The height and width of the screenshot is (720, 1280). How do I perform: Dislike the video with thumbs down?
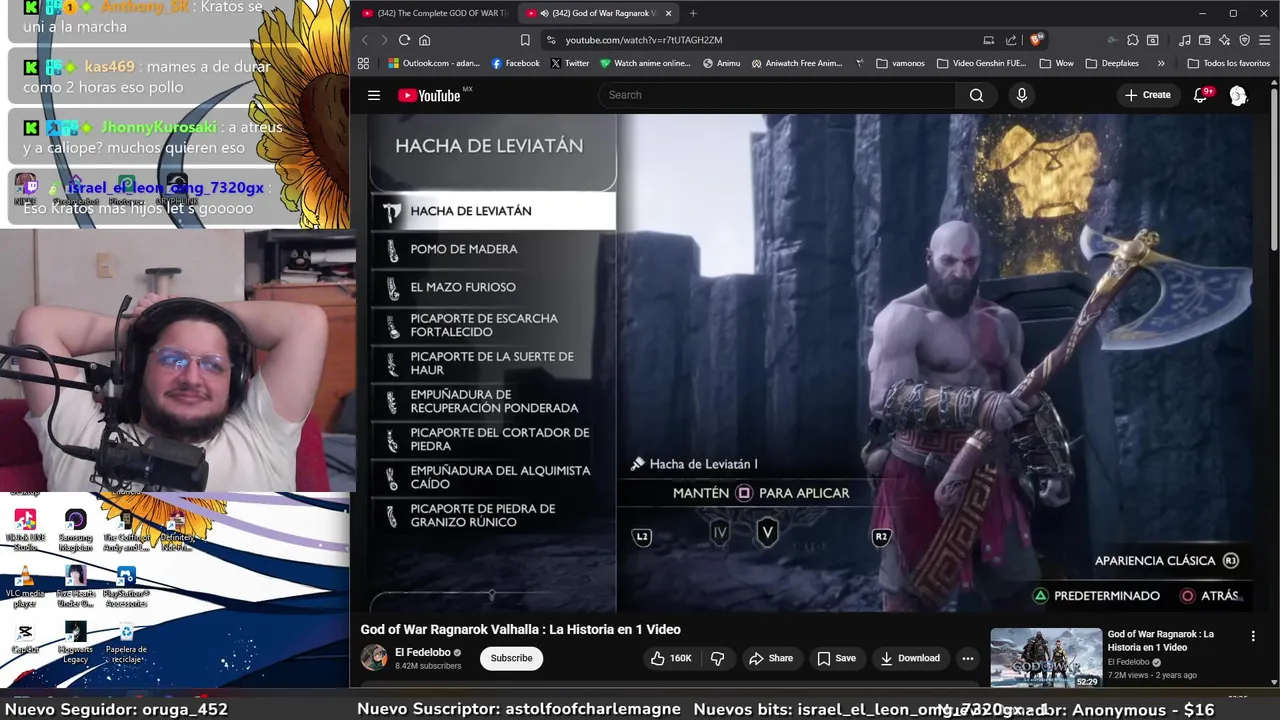(x=717, y=658)
